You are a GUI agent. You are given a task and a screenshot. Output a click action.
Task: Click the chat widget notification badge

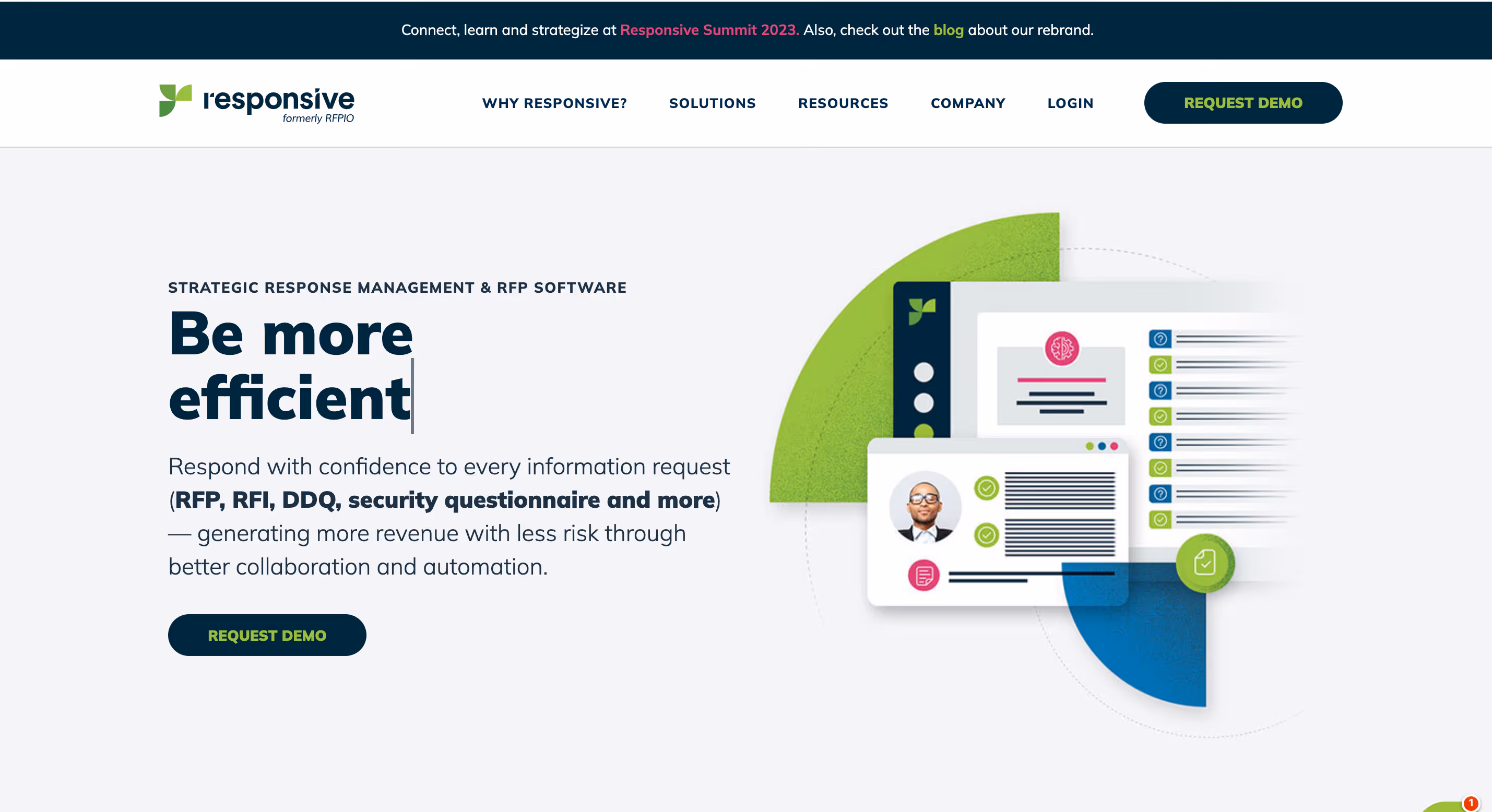click(1470, 803)
